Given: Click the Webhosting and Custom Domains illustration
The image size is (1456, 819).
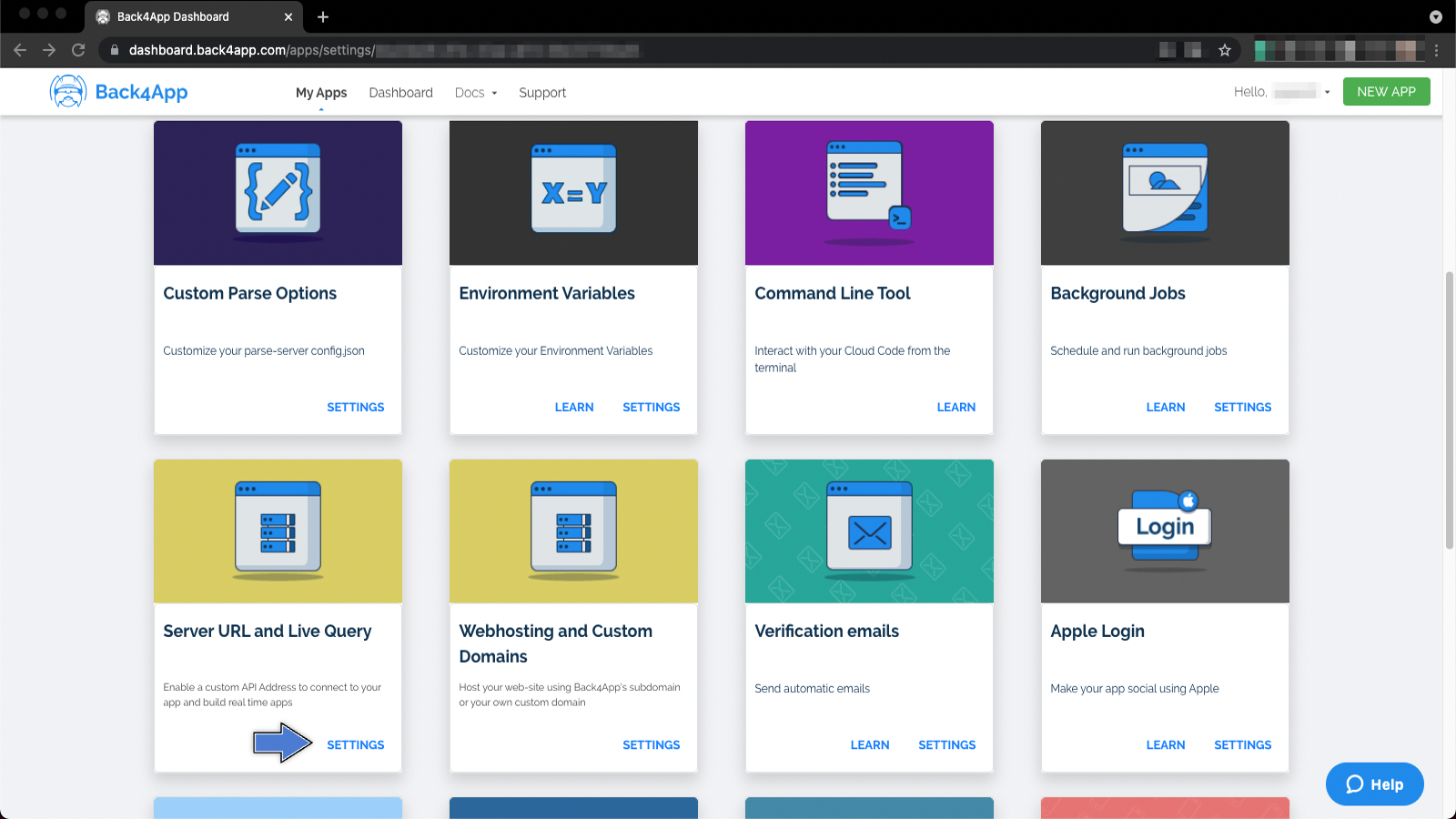Looking at the screenshot, I should click(x=573, y=531).
